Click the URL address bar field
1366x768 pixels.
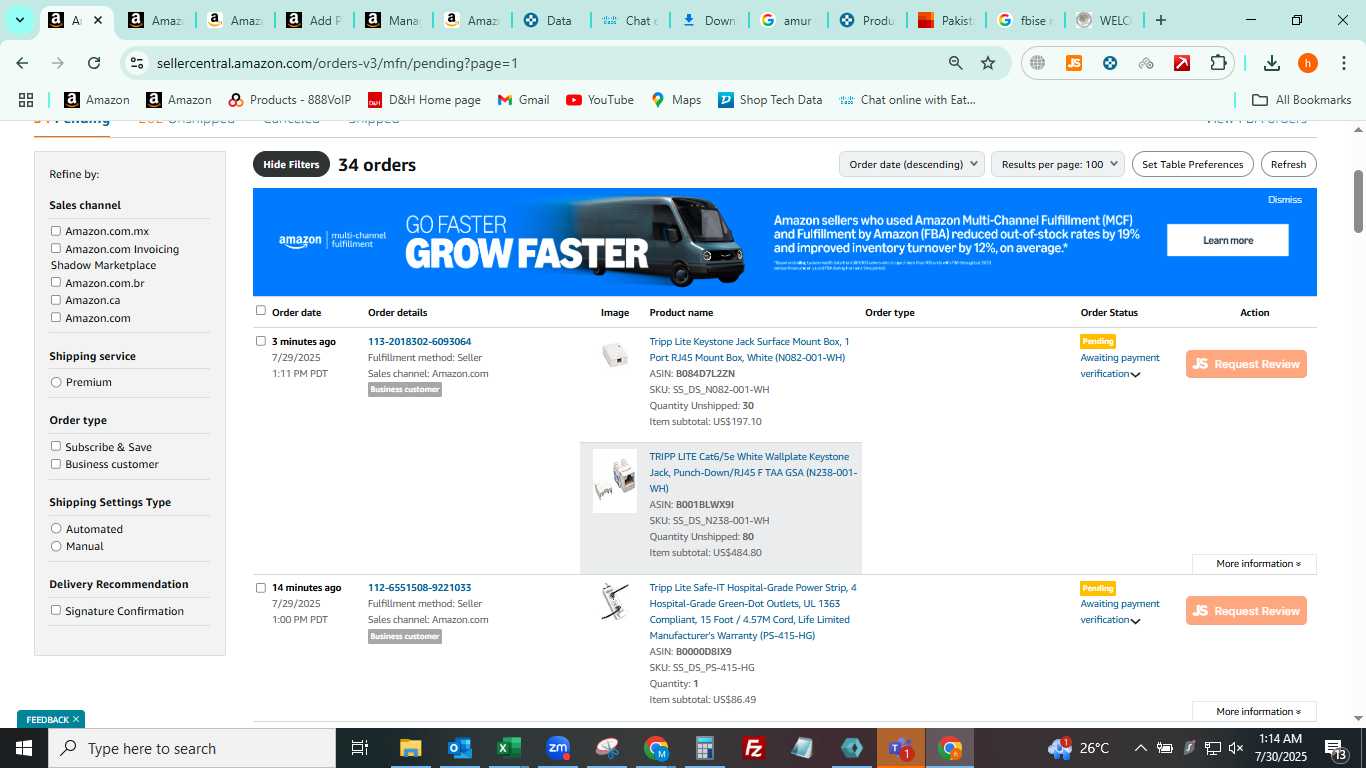click(540, 63)
